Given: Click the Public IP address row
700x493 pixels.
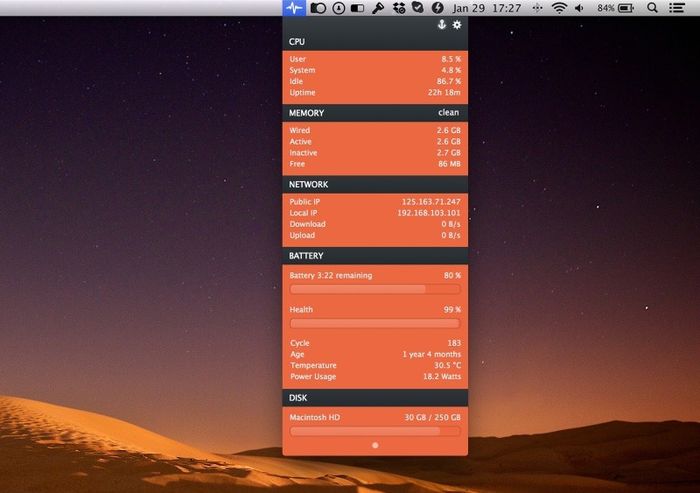Looking at the screenshot, I should point(374,202).
